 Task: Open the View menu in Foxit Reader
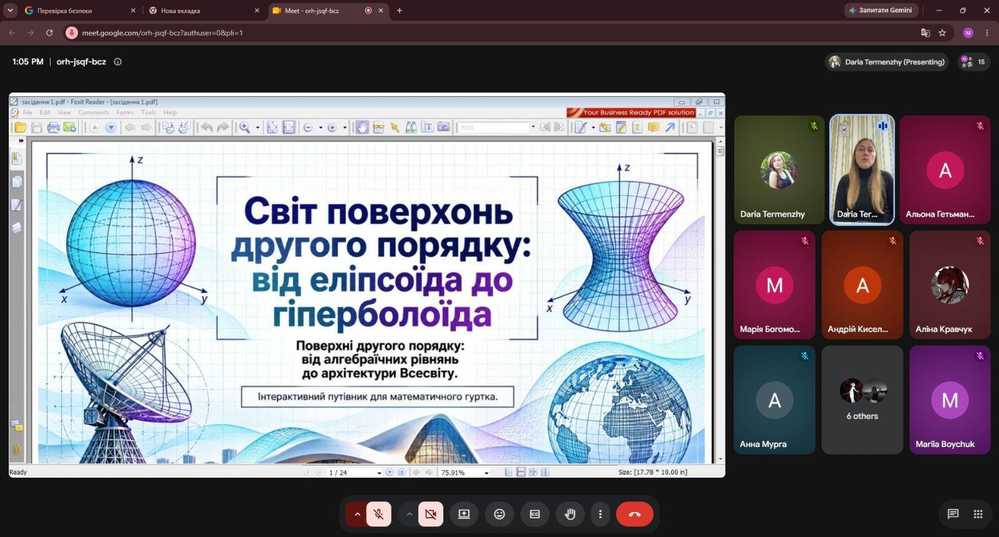click(x=64, y=112)
